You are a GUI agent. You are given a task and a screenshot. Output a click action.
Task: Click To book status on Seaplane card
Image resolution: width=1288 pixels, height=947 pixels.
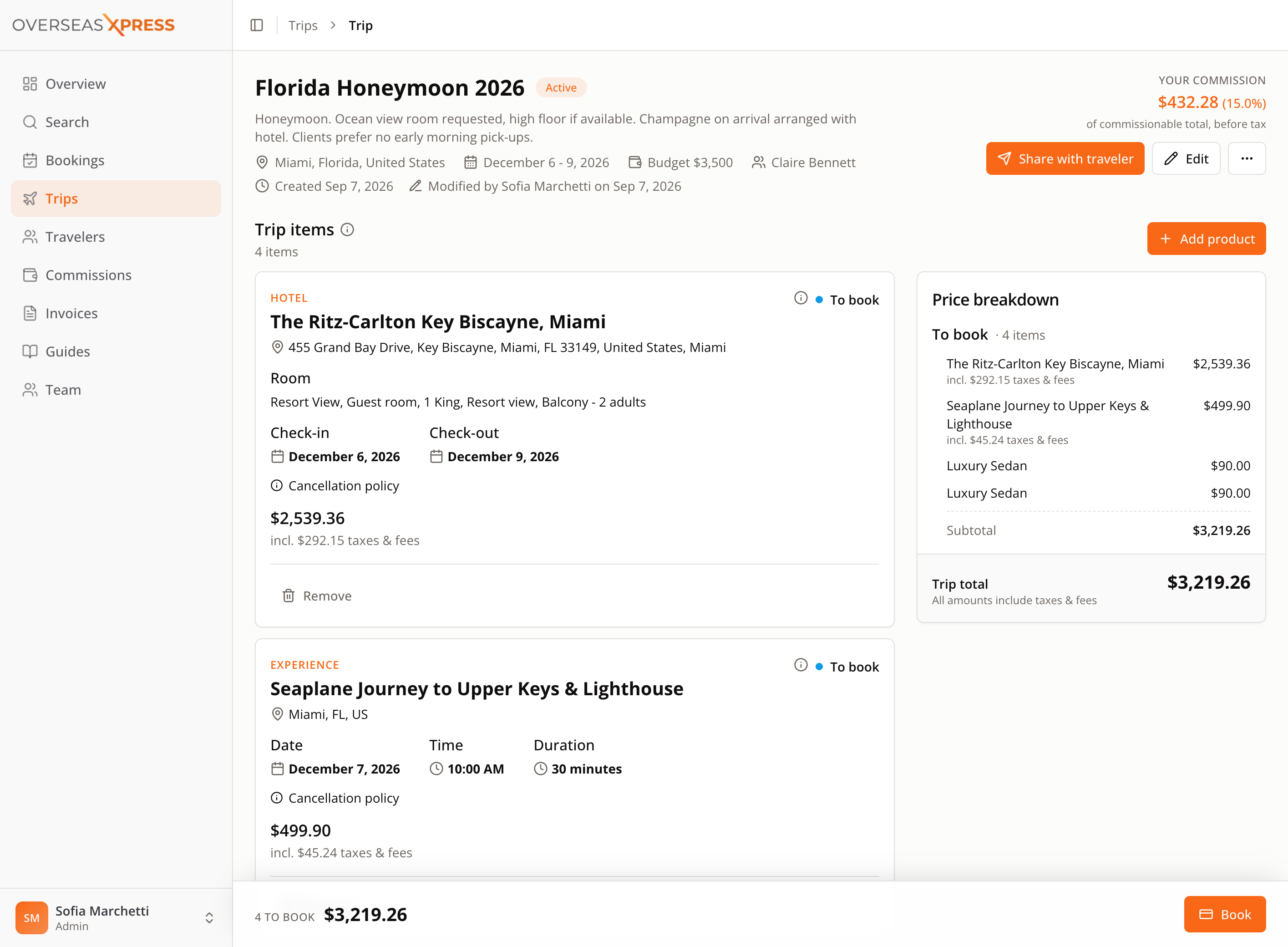click(847, 667)
